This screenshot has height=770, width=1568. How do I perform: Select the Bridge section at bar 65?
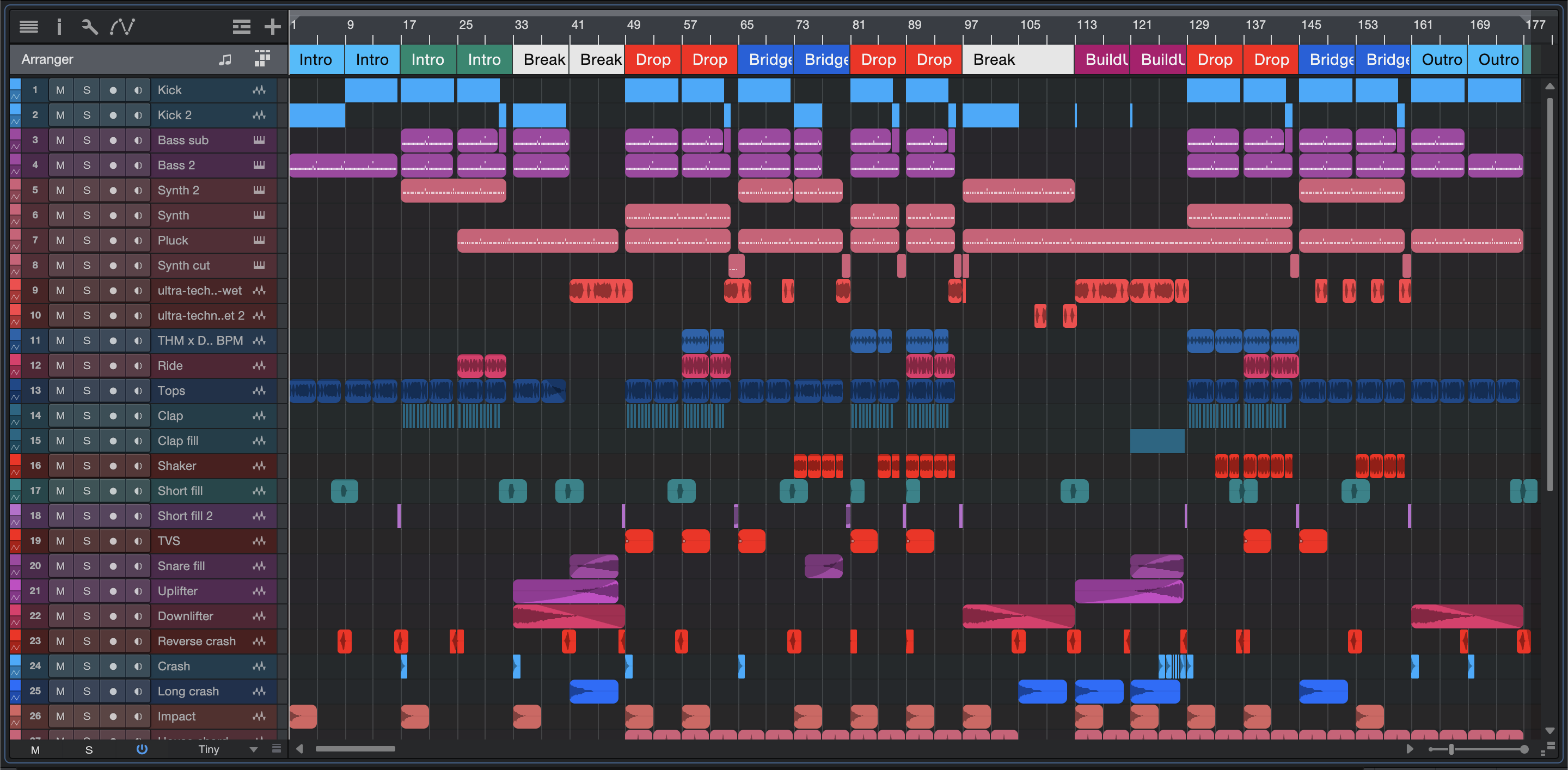tap(765, 59)
